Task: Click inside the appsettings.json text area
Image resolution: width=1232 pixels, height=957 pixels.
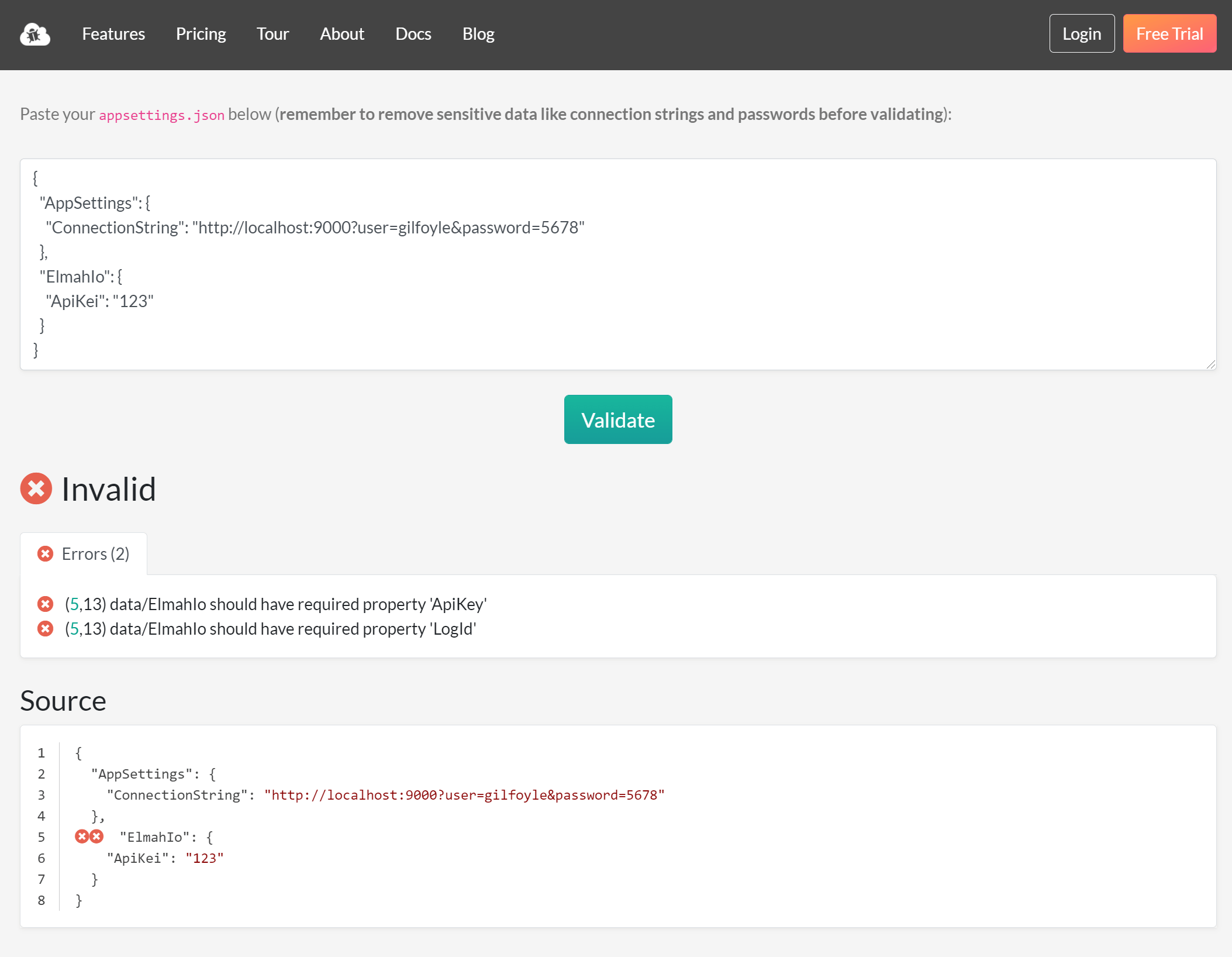Action: pos(585,263)
